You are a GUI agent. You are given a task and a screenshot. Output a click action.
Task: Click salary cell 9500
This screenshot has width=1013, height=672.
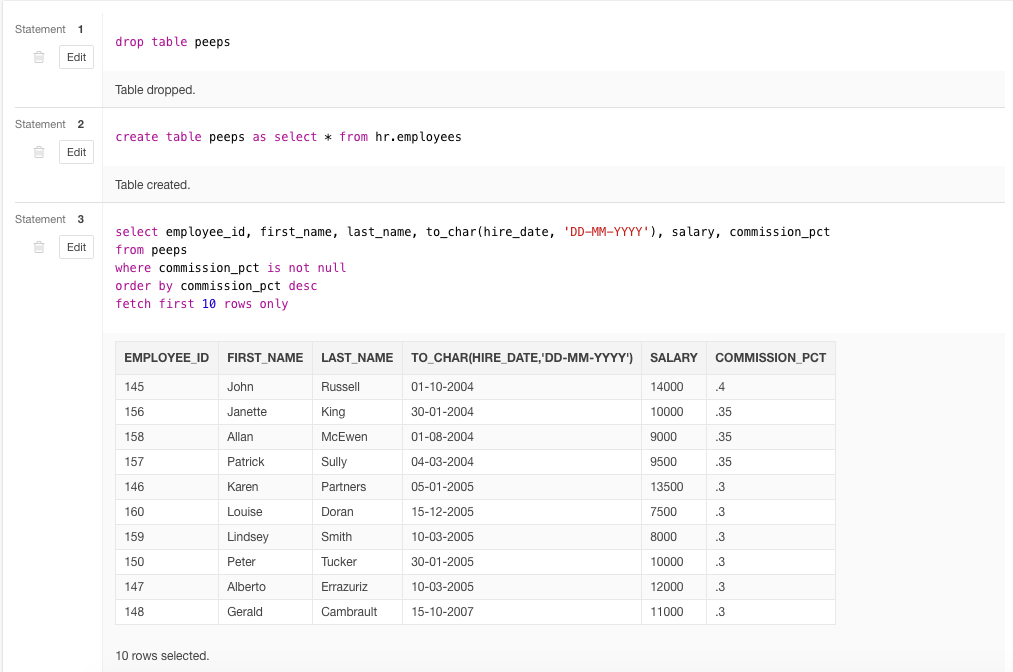pos(674,462)
